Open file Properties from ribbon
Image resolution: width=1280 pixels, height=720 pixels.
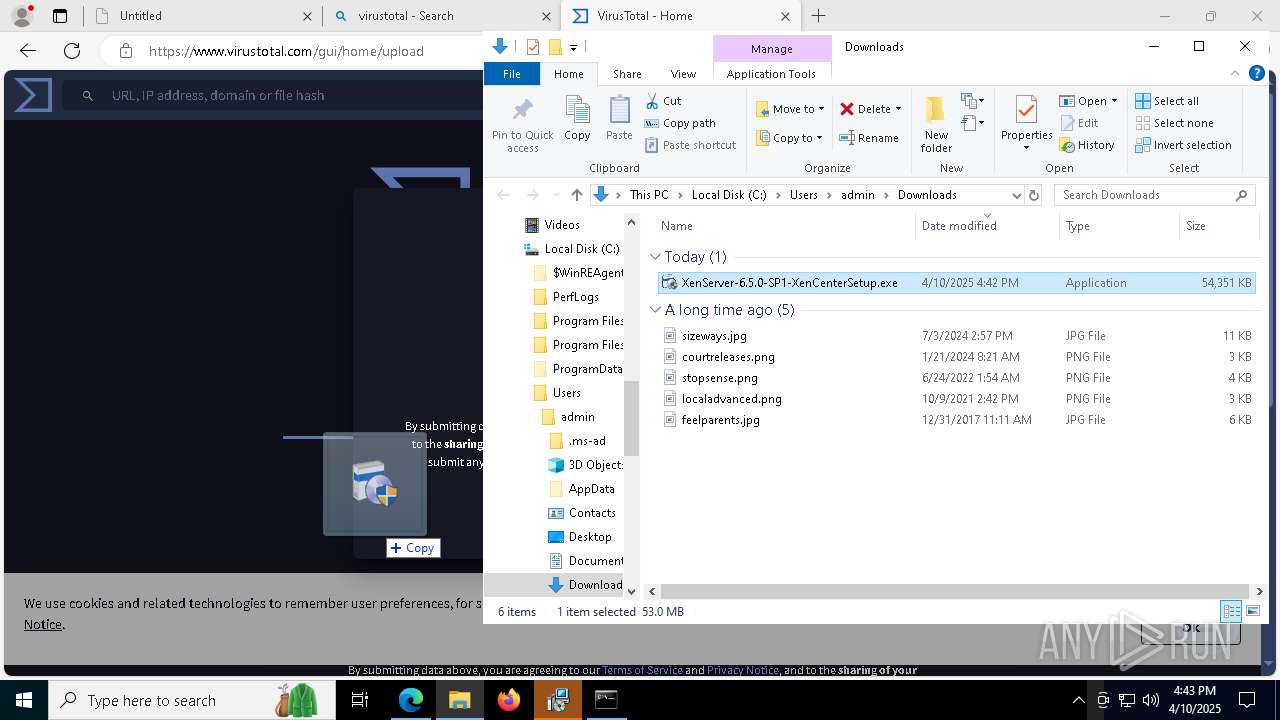pyautogui.click(x=1026, y=125)
